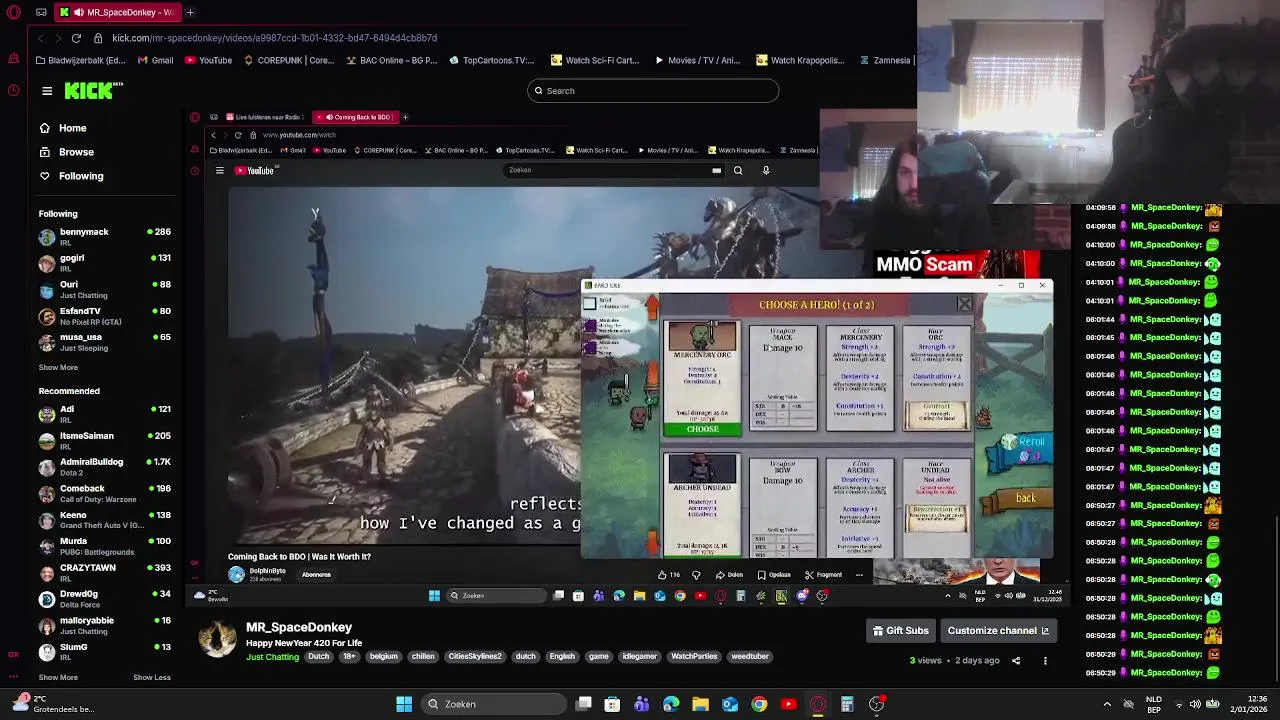
Task: Open the system volume tray icon
Action: [1195, 704]
